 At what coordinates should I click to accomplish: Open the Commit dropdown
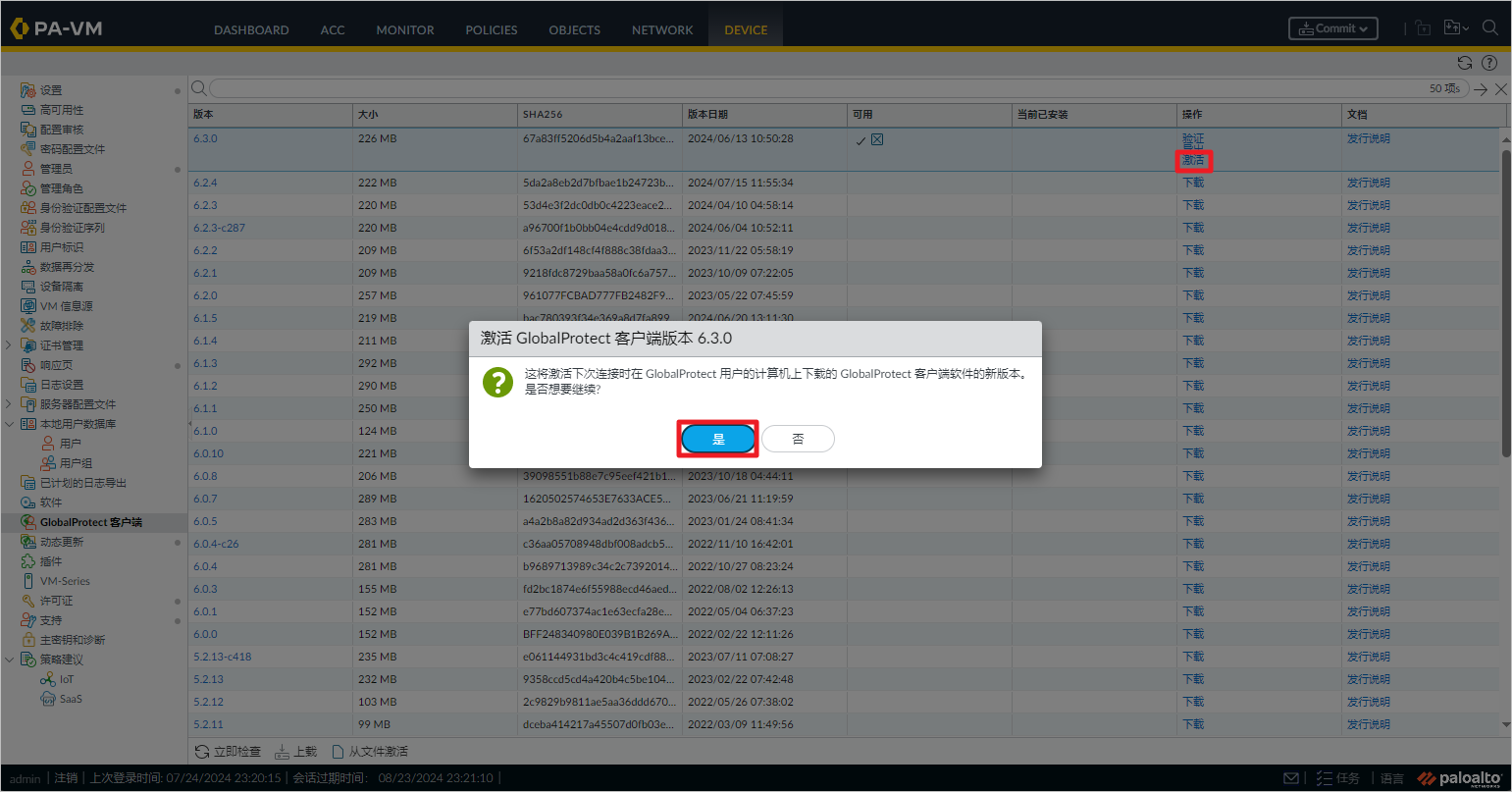click(1333, 28)
